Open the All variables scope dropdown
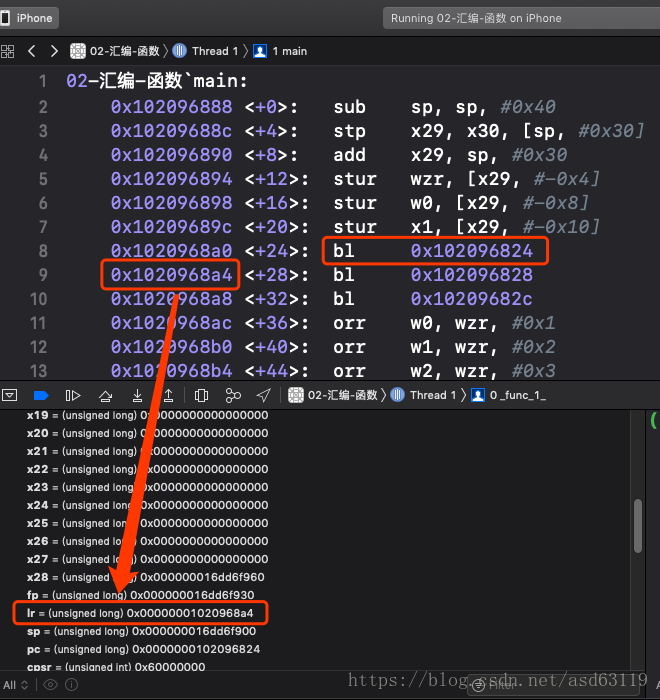 (16, 685)
